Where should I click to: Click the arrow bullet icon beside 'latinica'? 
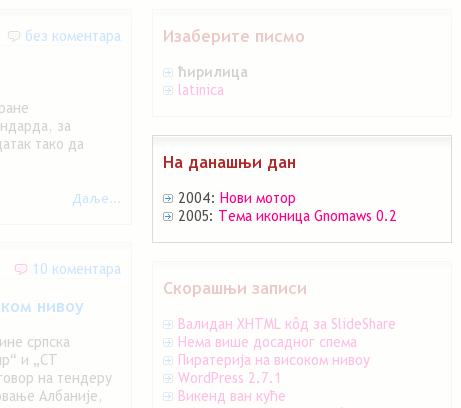(x=168, y=90)
